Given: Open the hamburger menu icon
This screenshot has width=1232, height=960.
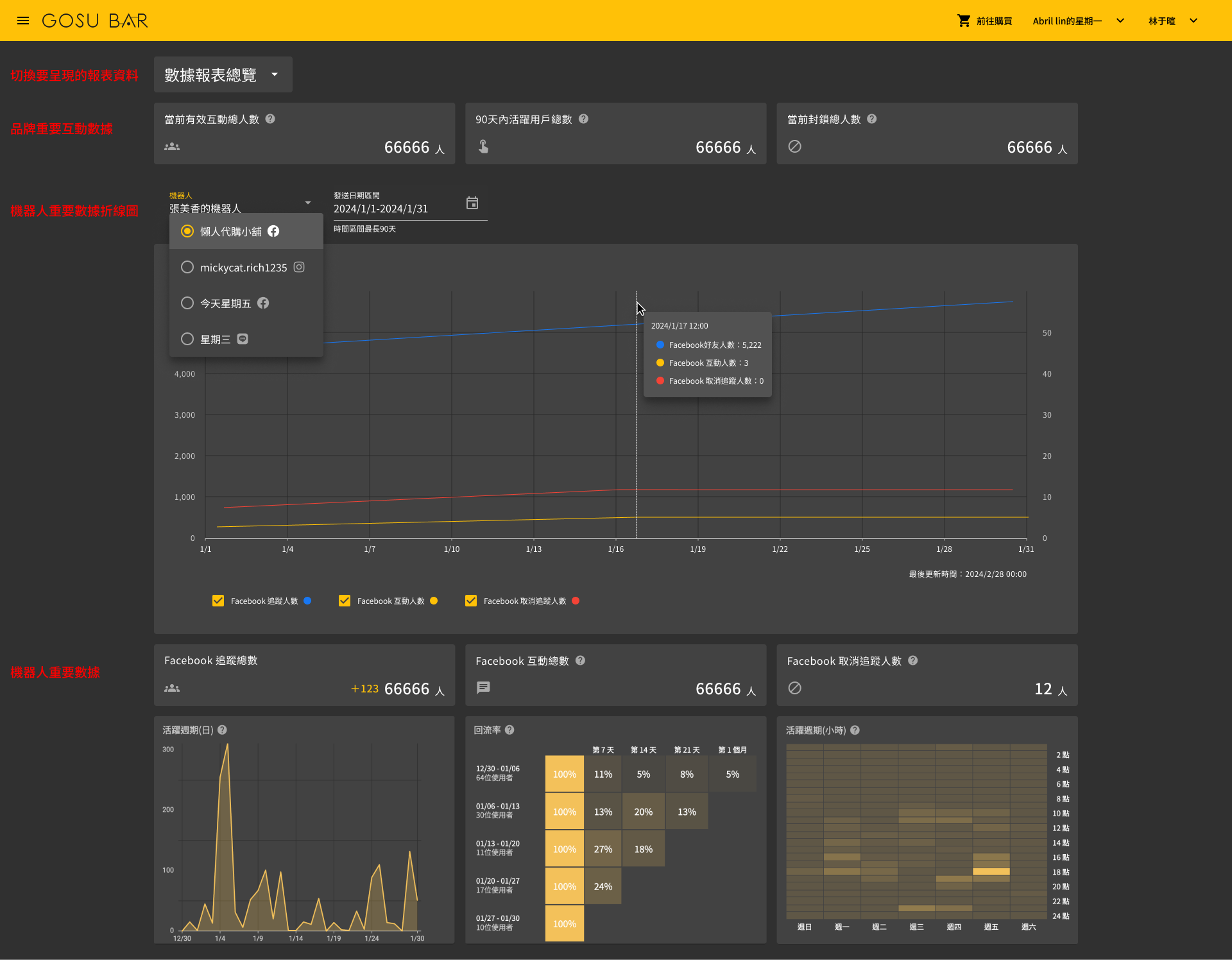Looking at the screenshot, I should point(23,21).
